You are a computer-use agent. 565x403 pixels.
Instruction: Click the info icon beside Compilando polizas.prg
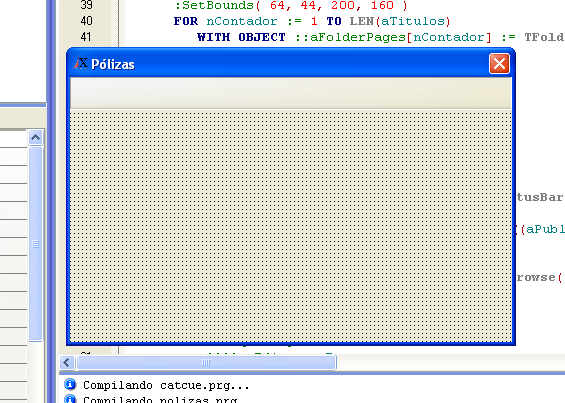click(70, 399)
